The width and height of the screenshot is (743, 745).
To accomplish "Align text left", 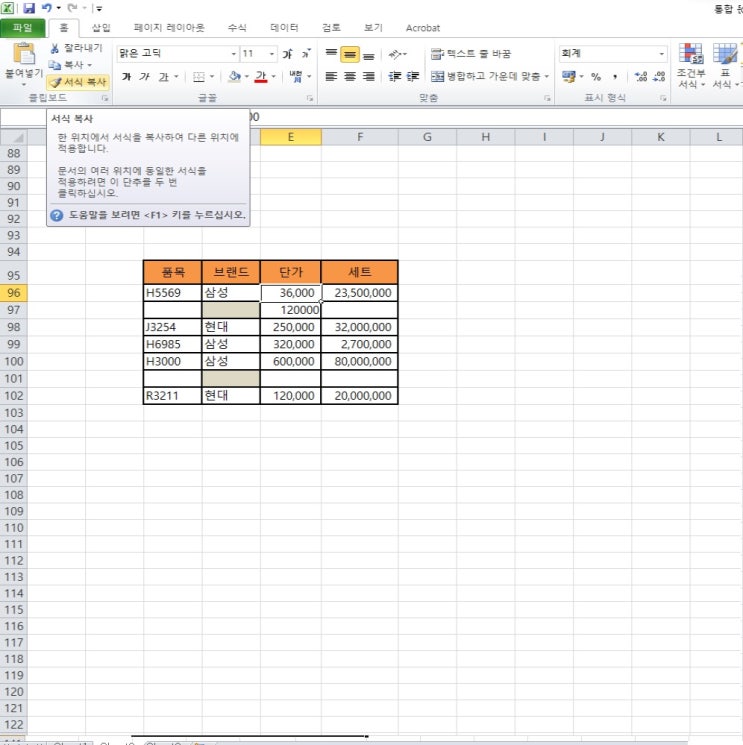I will point(331,76).
